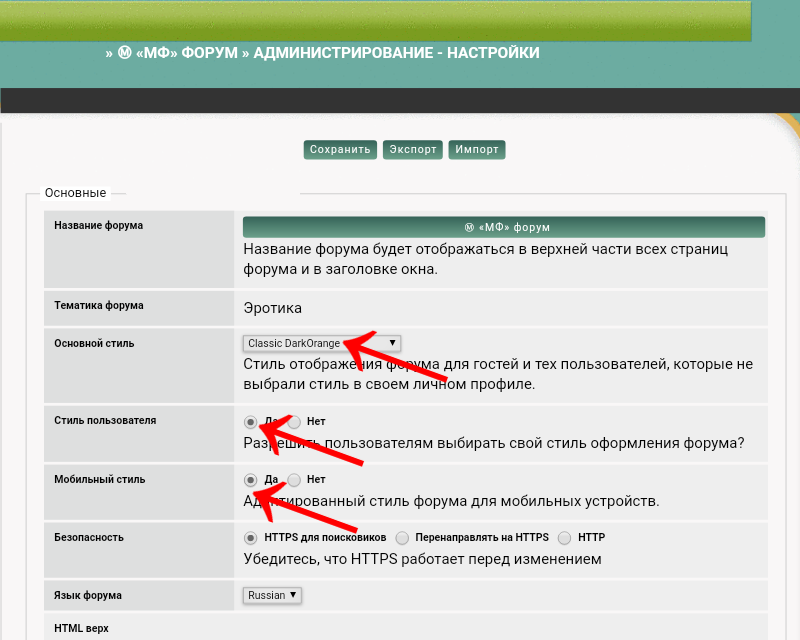Image resolution: width=800 pixels, height=640 pixels.
Task: Click the Стиль пользователя row label
Action: pos(105,421)
